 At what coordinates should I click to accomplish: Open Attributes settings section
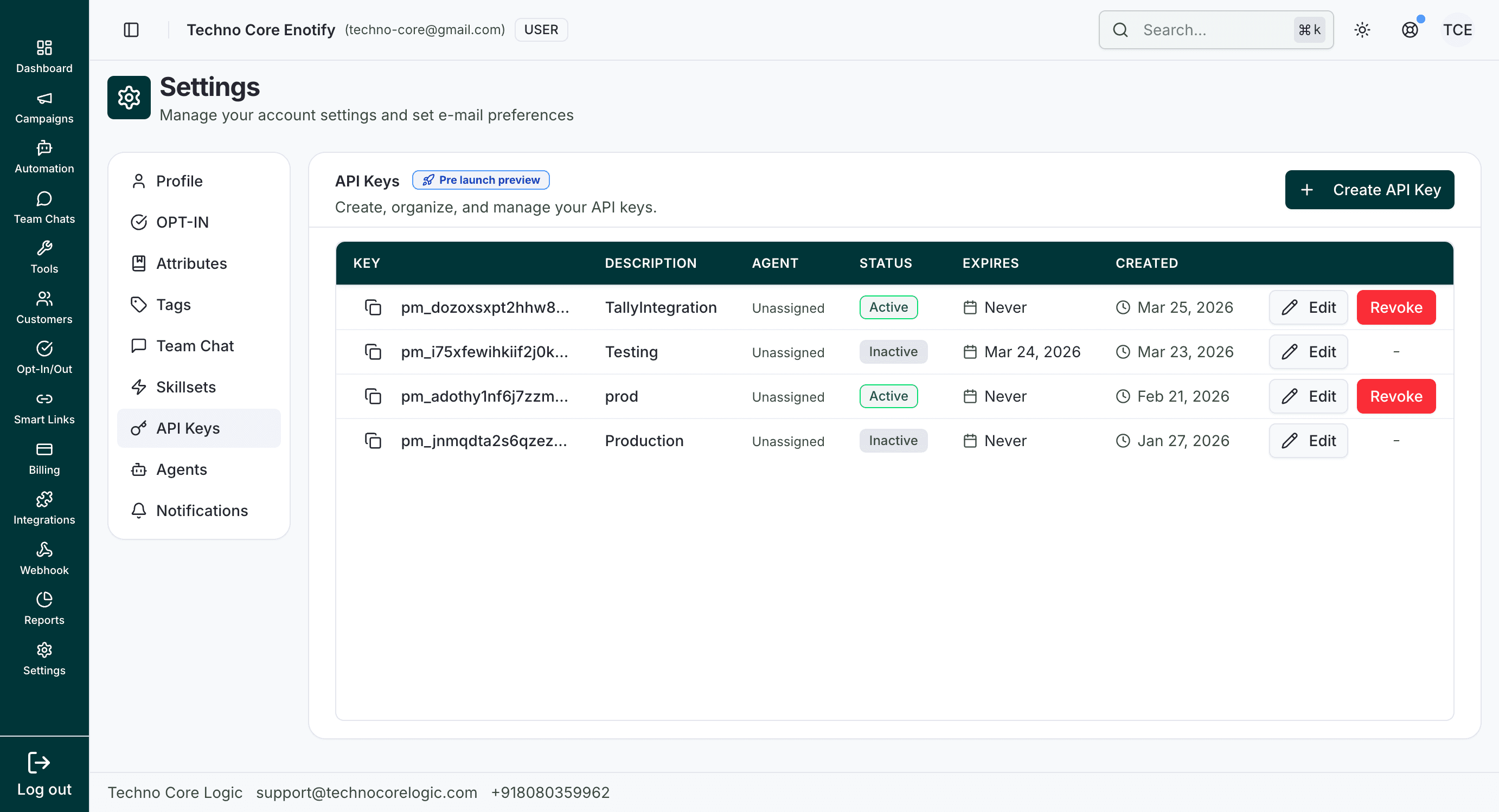click(199, 263)
